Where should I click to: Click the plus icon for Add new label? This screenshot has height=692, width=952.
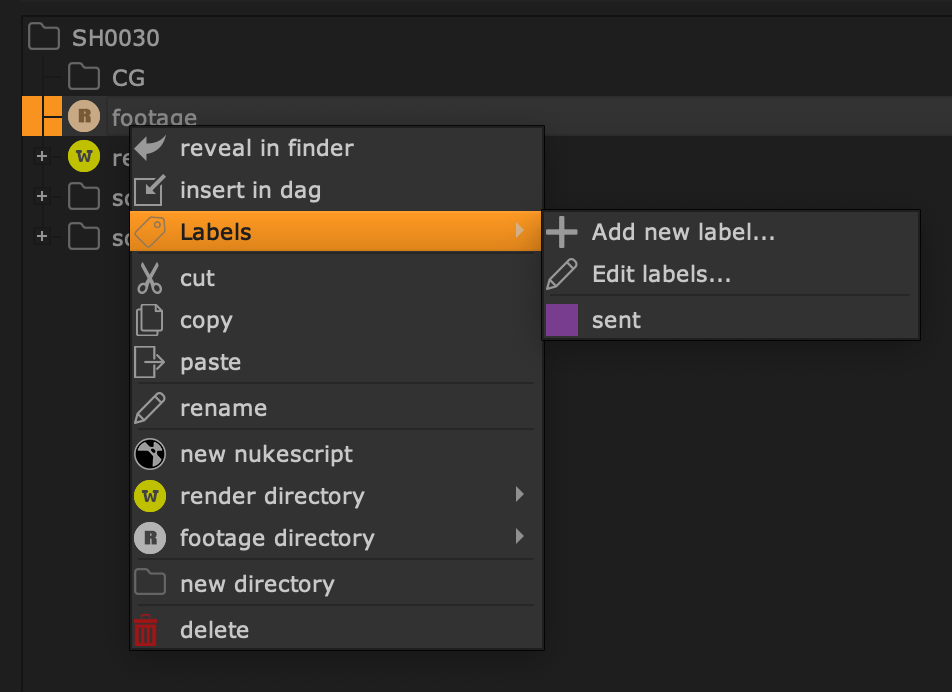pyautogui.click(x=562, y=232)
